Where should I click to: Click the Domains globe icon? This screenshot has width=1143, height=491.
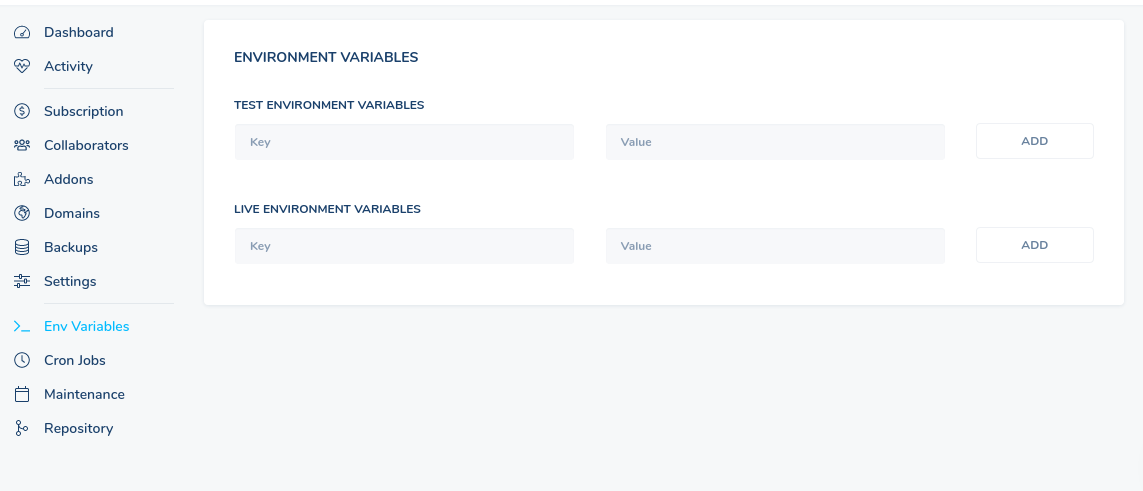pos(22,213)
